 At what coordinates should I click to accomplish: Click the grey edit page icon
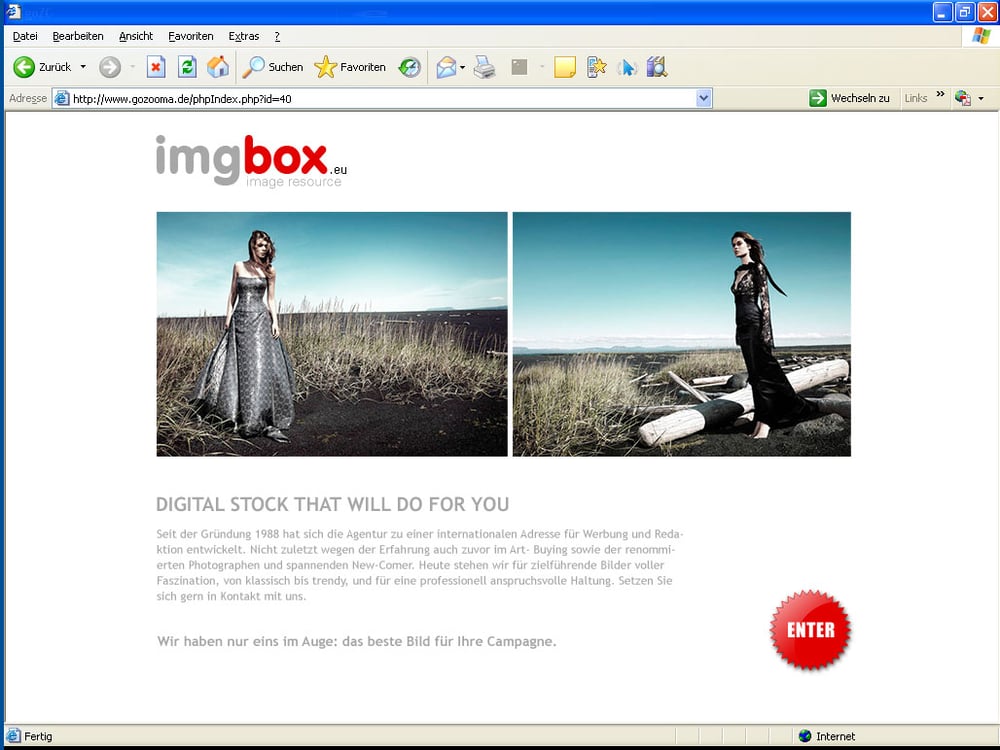(x=520, y=67)
